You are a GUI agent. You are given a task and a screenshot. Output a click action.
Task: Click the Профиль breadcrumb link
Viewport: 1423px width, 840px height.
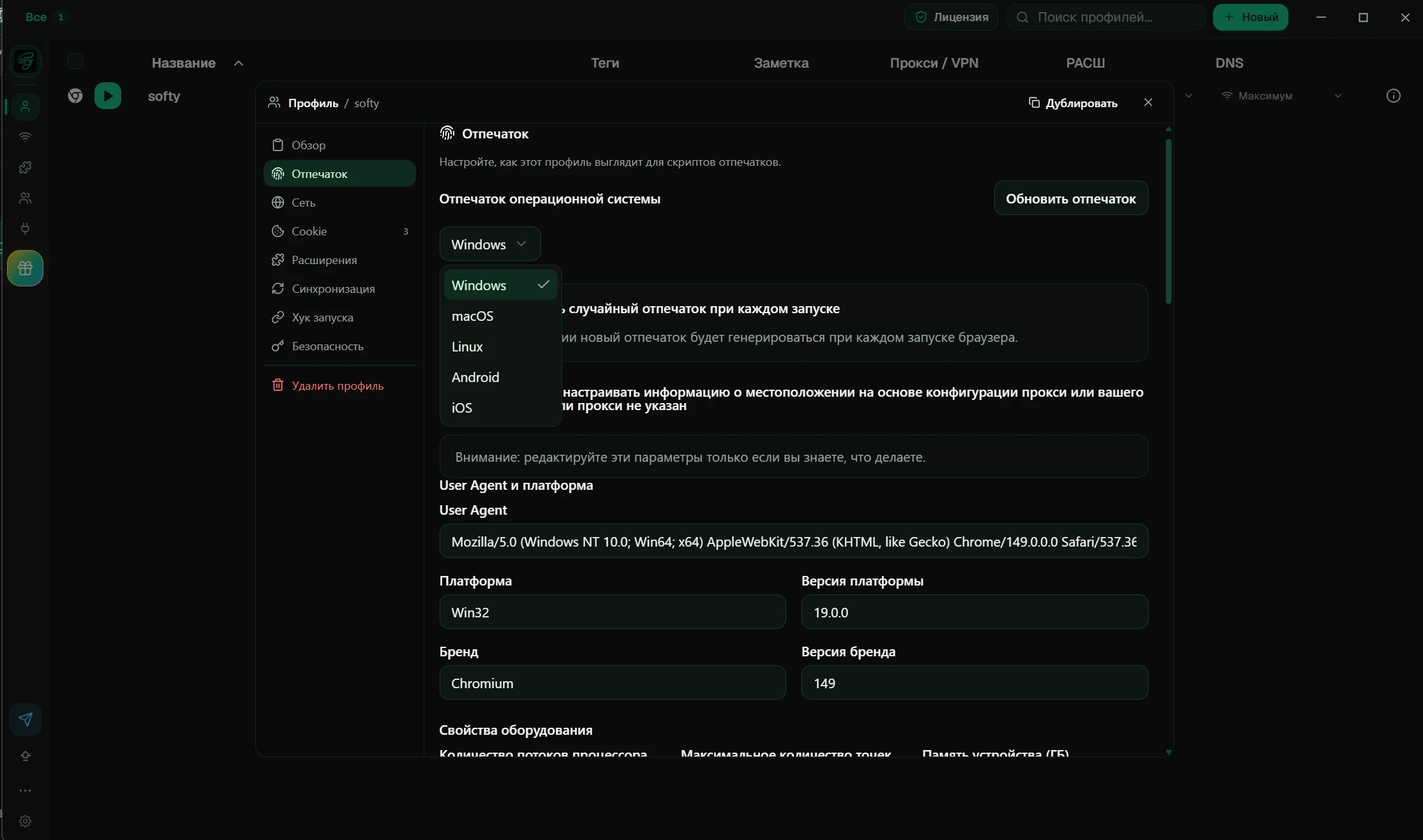[313, 103]
